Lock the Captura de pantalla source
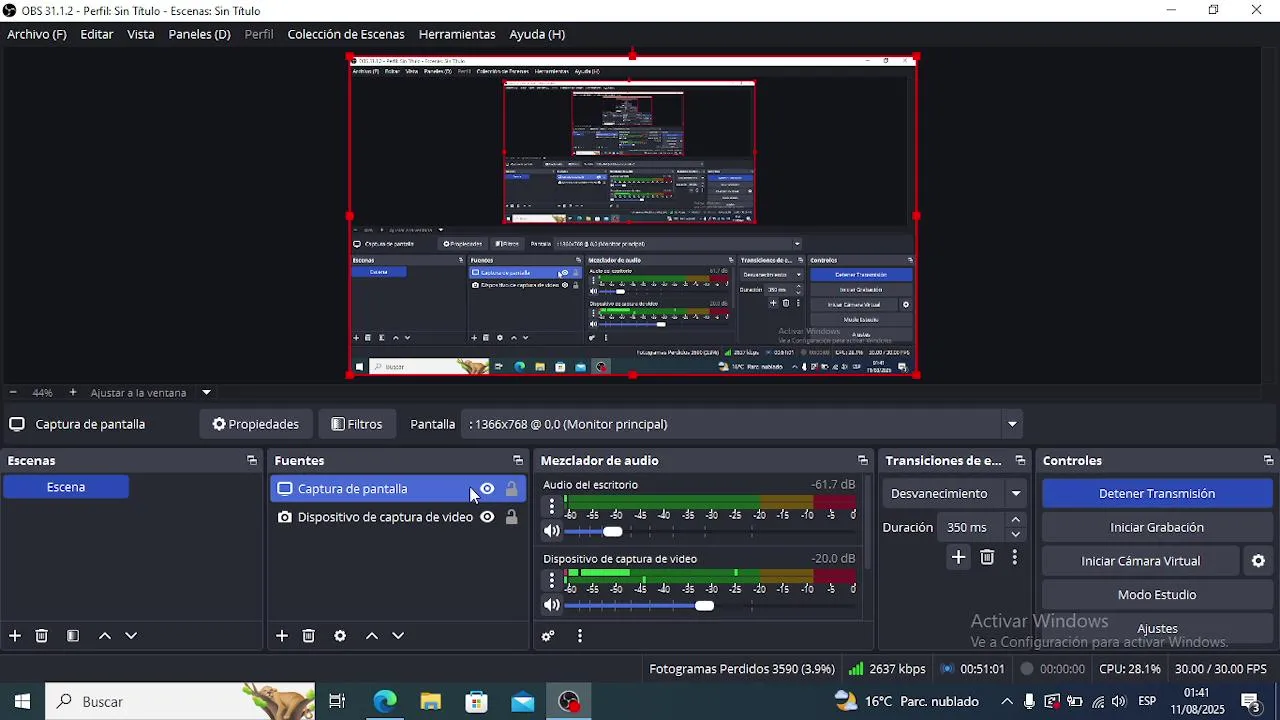The height and width of the screenshot is (720, 1280). coord(511,489)
